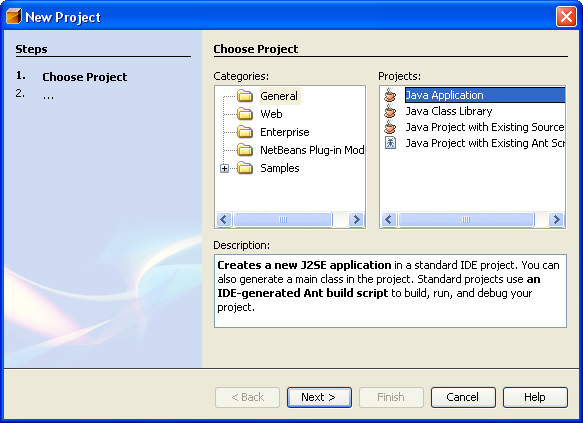Expand the Samples category node
583x423 pixels.
click(224, 168)
